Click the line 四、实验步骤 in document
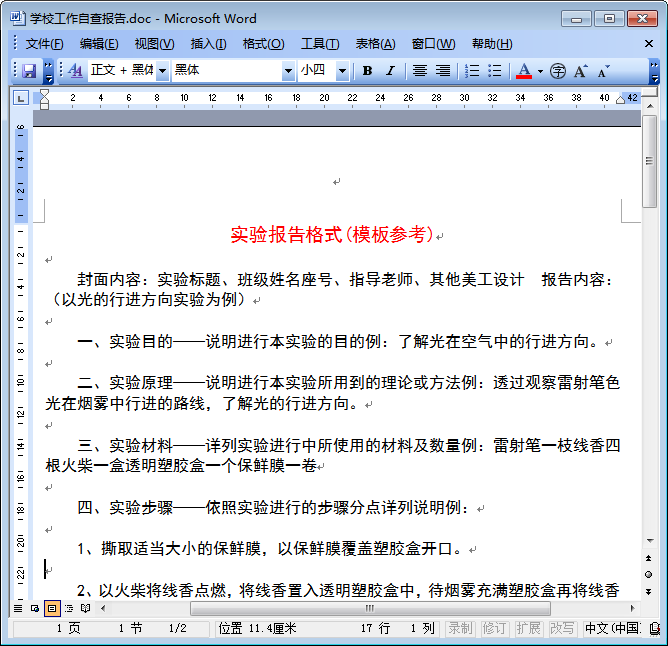The image size is (668, 646). coord(273,507)
